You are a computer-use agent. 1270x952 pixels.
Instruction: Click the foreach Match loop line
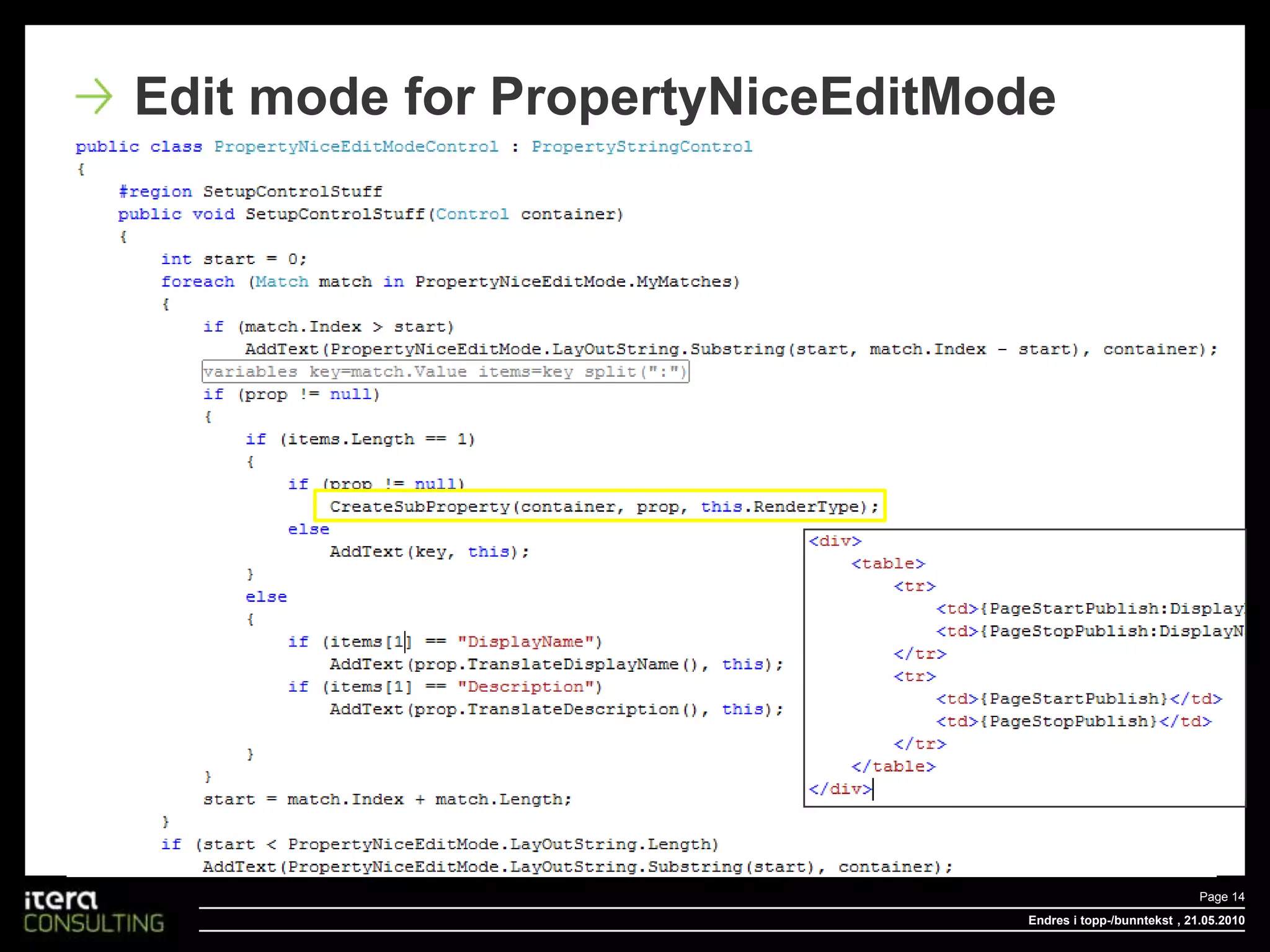click(x=451, y=282)
